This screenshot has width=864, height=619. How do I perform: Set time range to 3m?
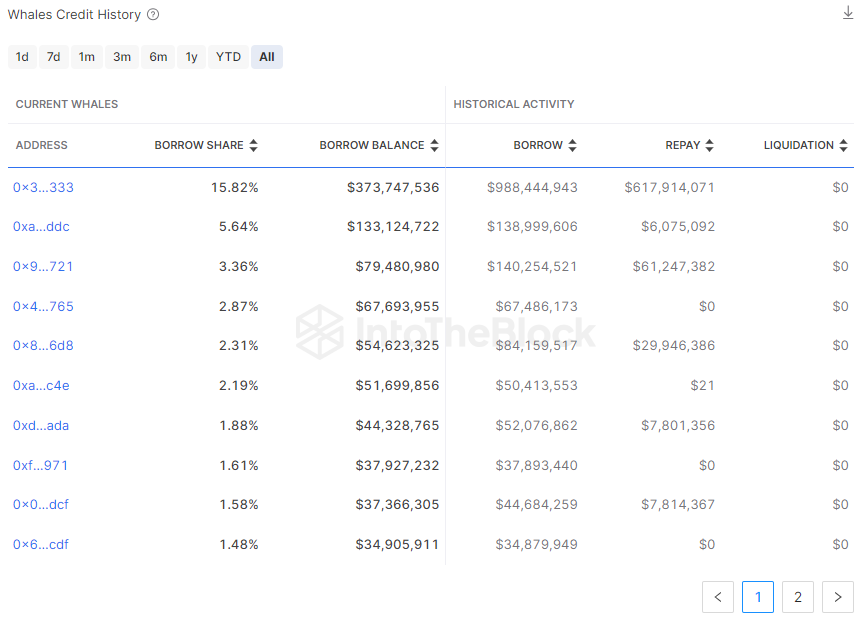(x=122, y=57)
